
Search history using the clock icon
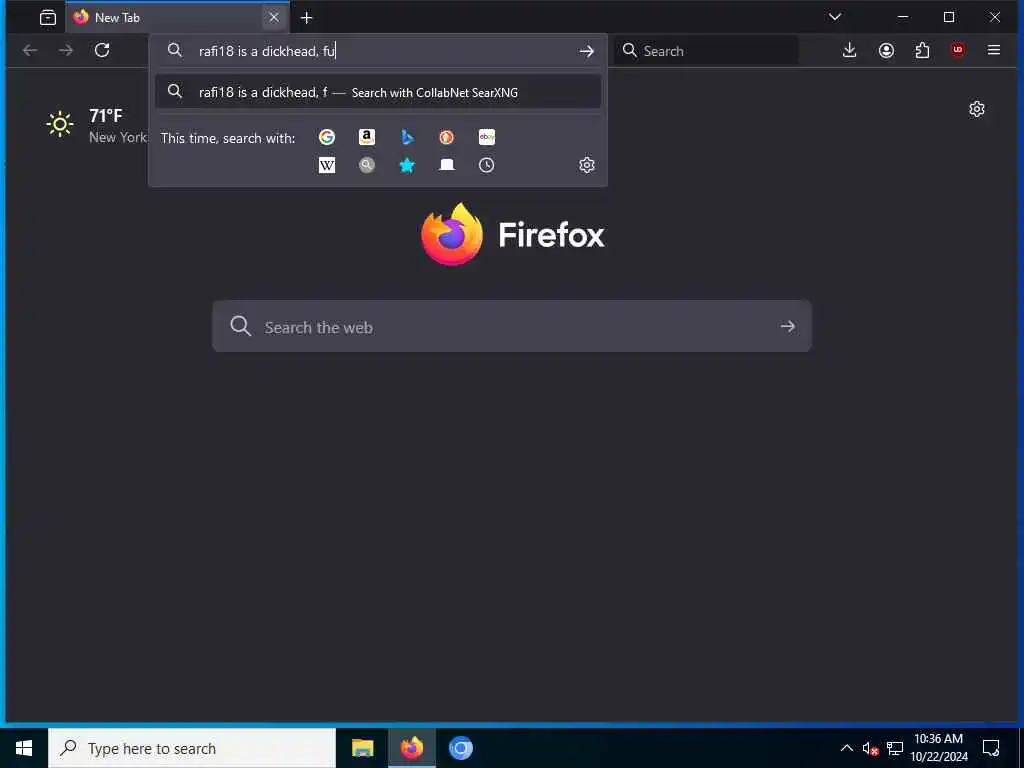[x=487, y=165]
